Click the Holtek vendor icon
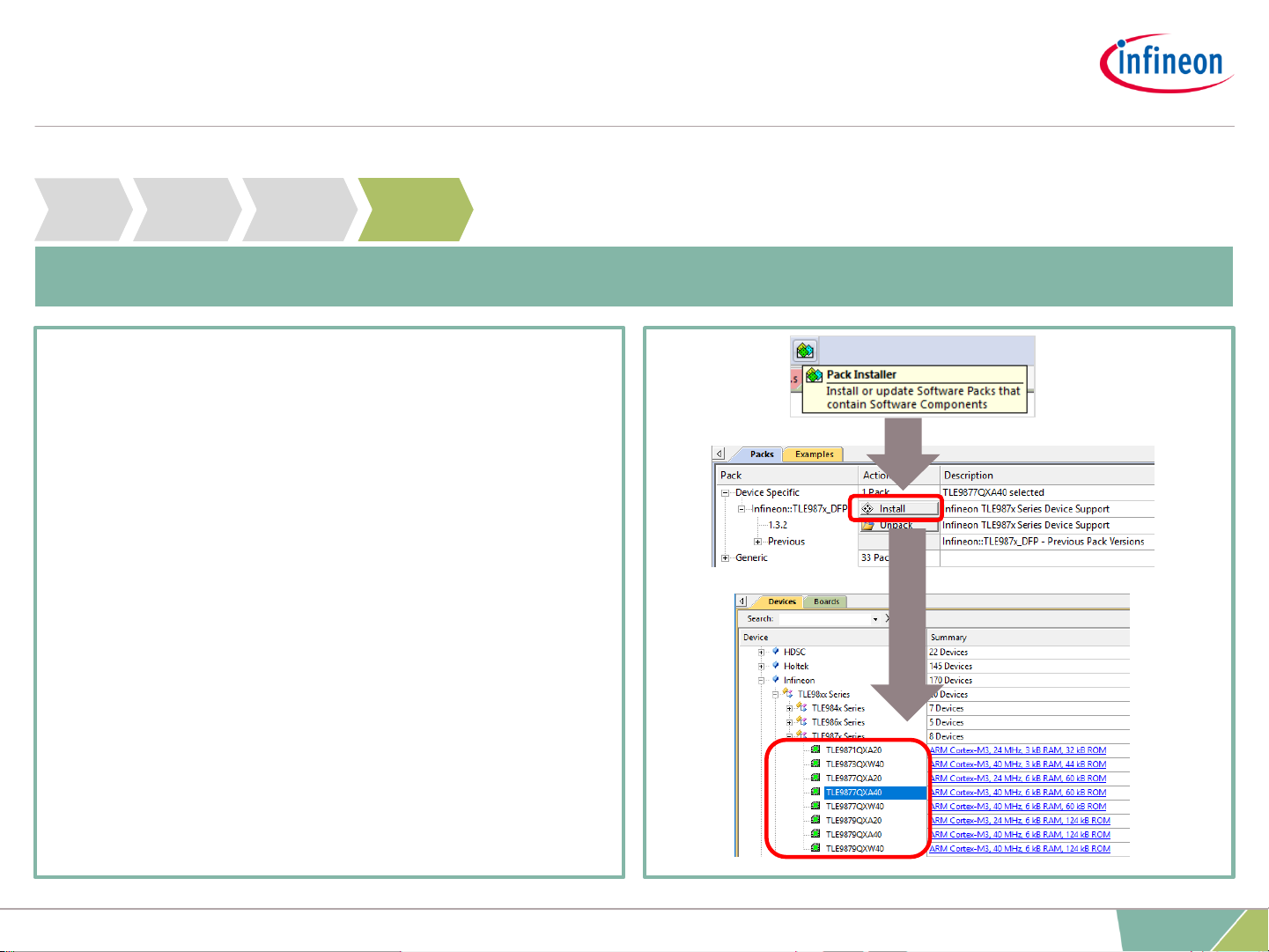This screenshot has width=1269, height=952. click(776, 666)
